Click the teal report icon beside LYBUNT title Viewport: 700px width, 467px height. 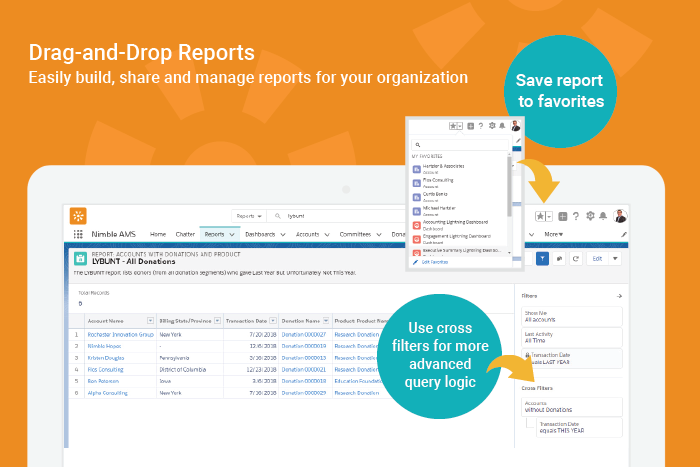[x=80, y=258]
